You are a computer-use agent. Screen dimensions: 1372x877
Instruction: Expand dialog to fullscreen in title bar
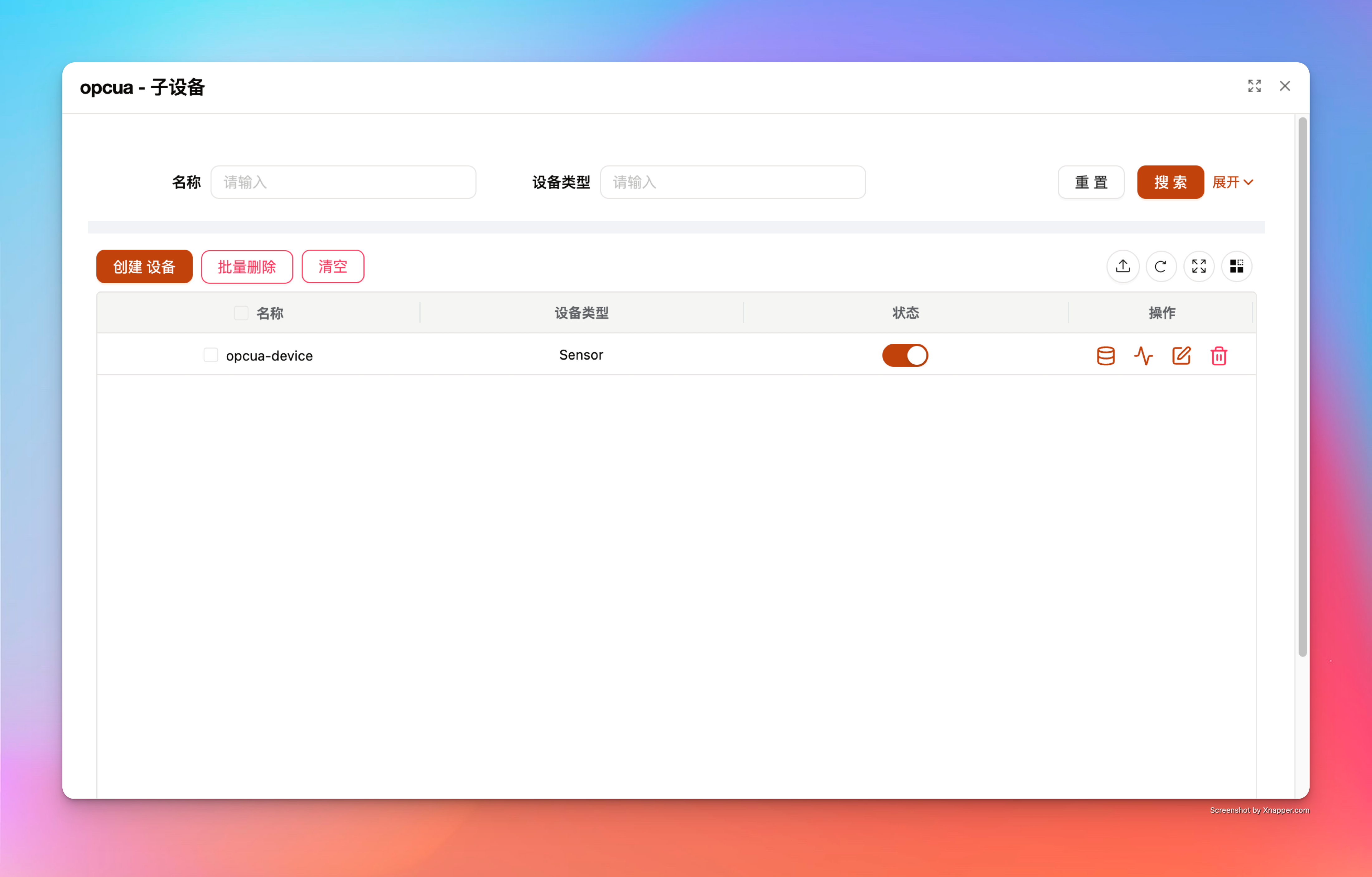[x=1254, y=86]
